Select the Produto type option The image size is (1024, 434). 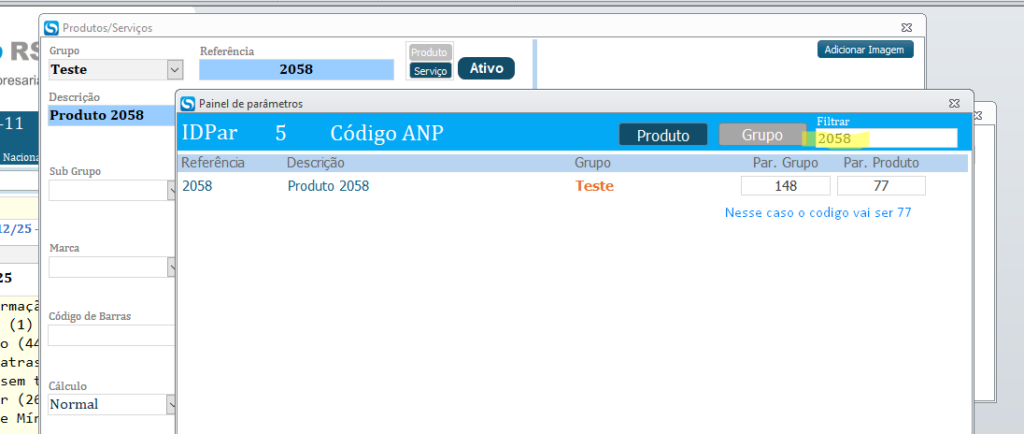click(x=430, y=53)
